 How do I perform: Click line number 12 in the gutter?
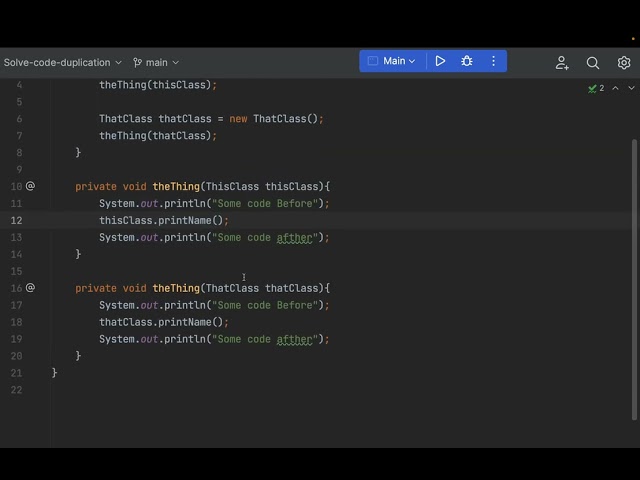16,220
